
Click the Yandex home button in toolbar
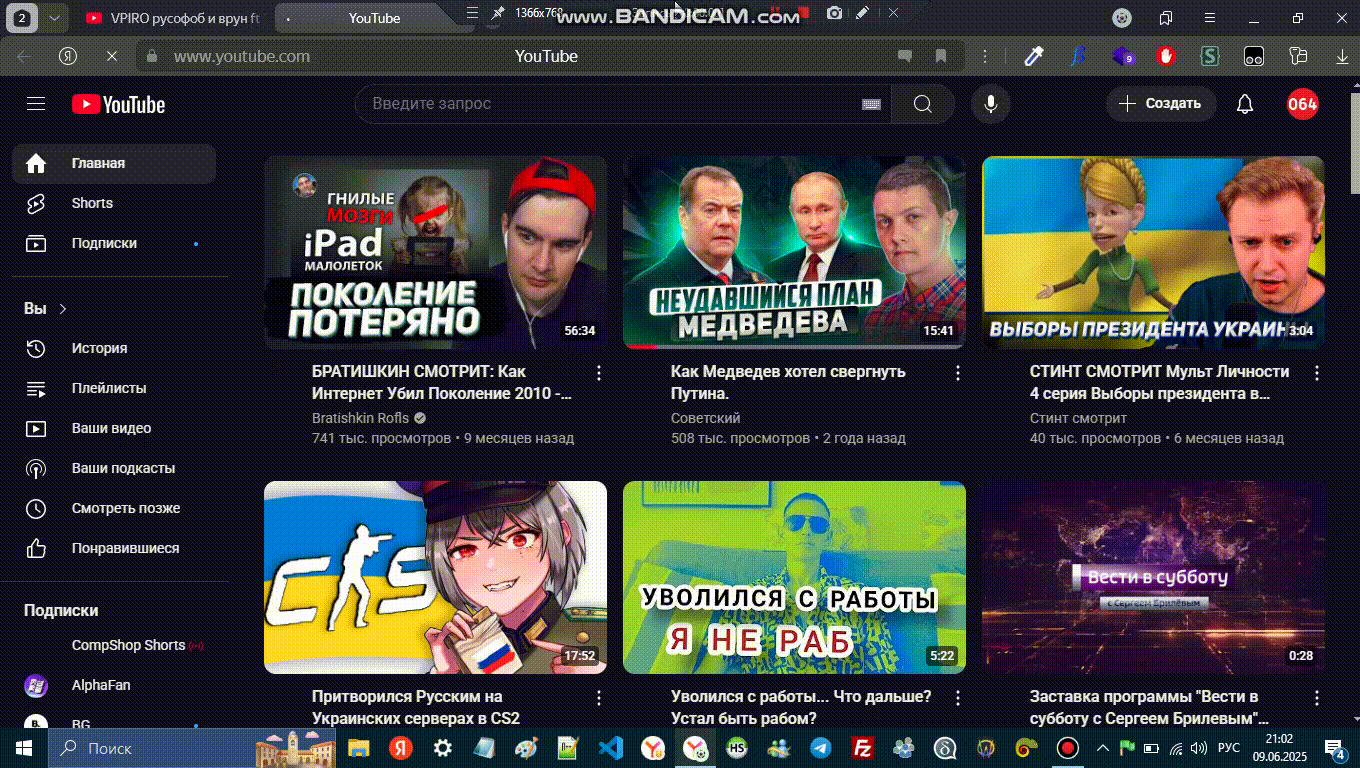coord(68,56)
